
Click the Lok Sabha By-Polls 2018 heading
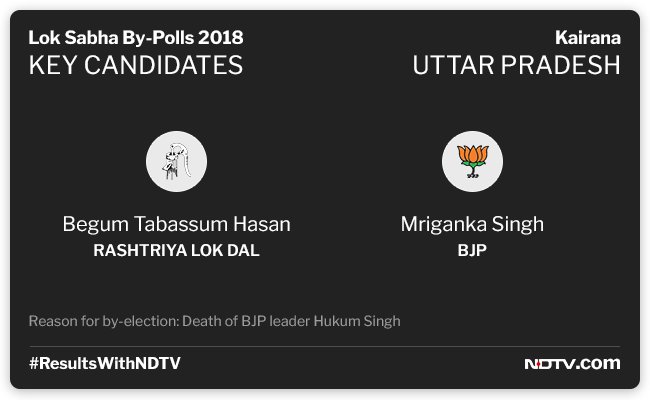[x=136, y=38]
